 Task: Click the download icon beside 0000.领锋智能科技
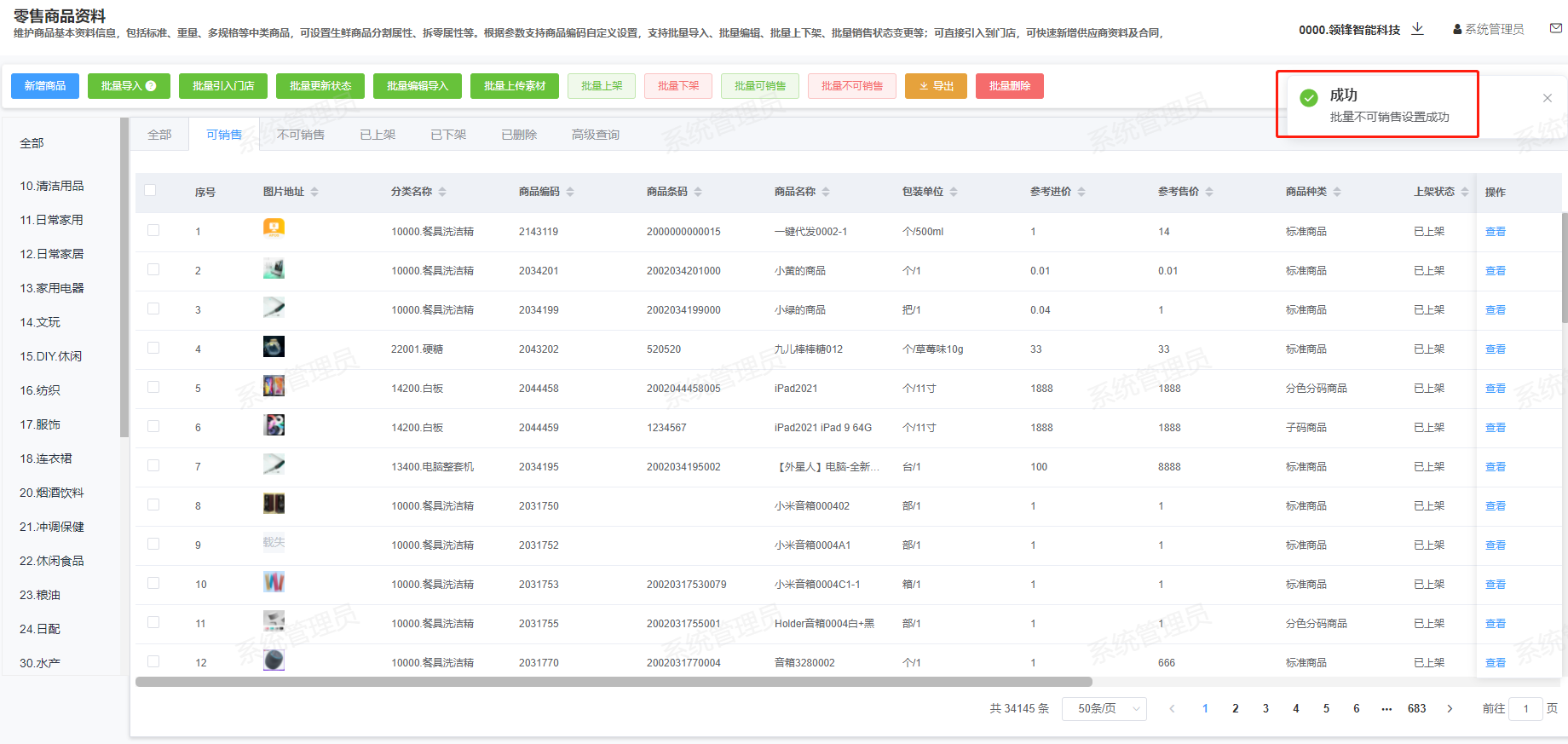pos(1417,29)
